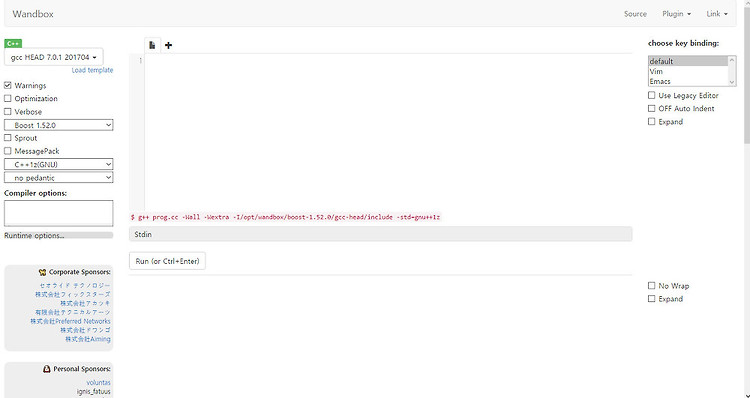Expand the Stdin input bar

point(381,234)
